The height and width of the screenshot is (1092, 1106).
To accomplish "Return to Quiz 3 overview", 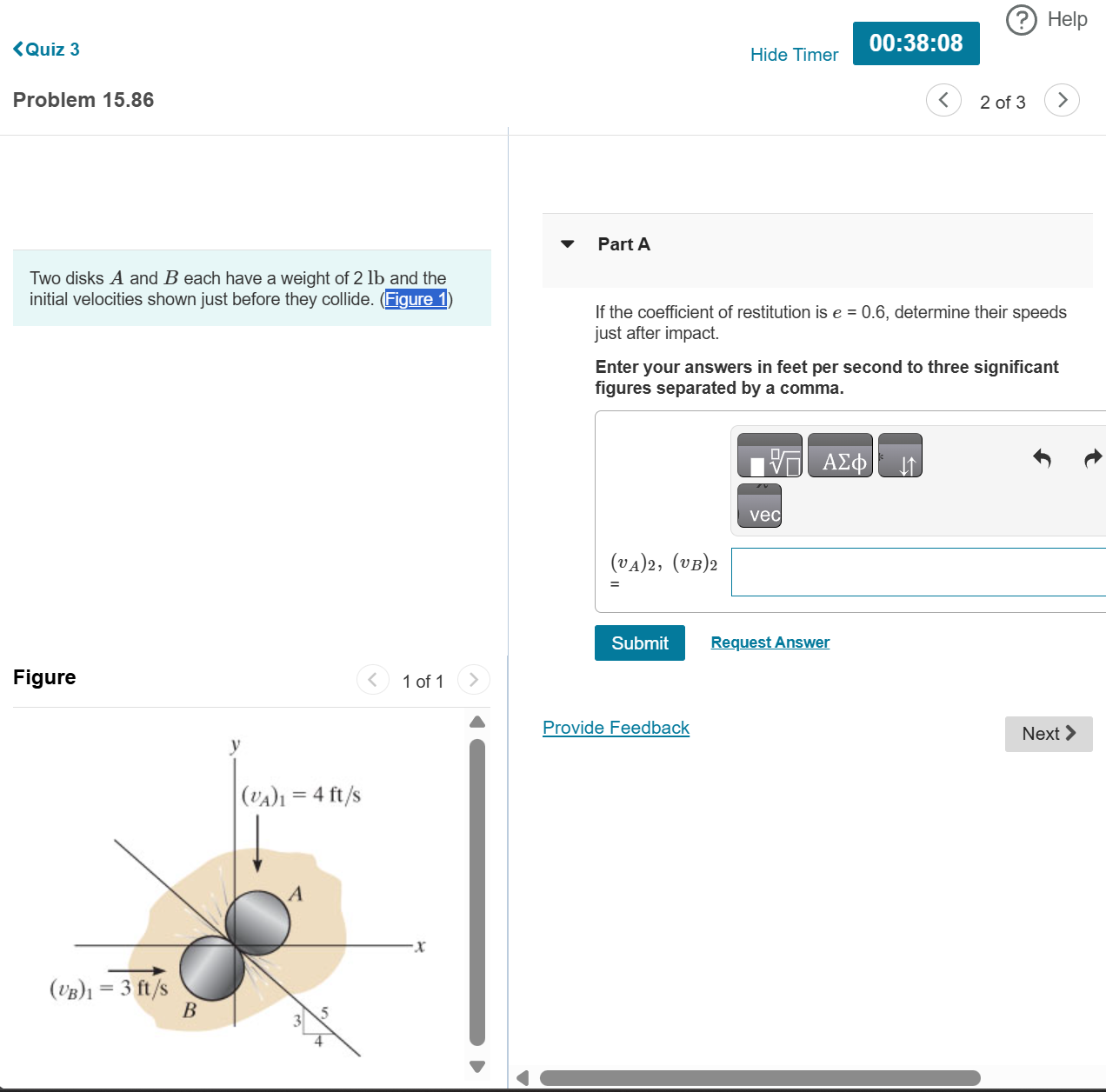I will (x=46, y=49).
